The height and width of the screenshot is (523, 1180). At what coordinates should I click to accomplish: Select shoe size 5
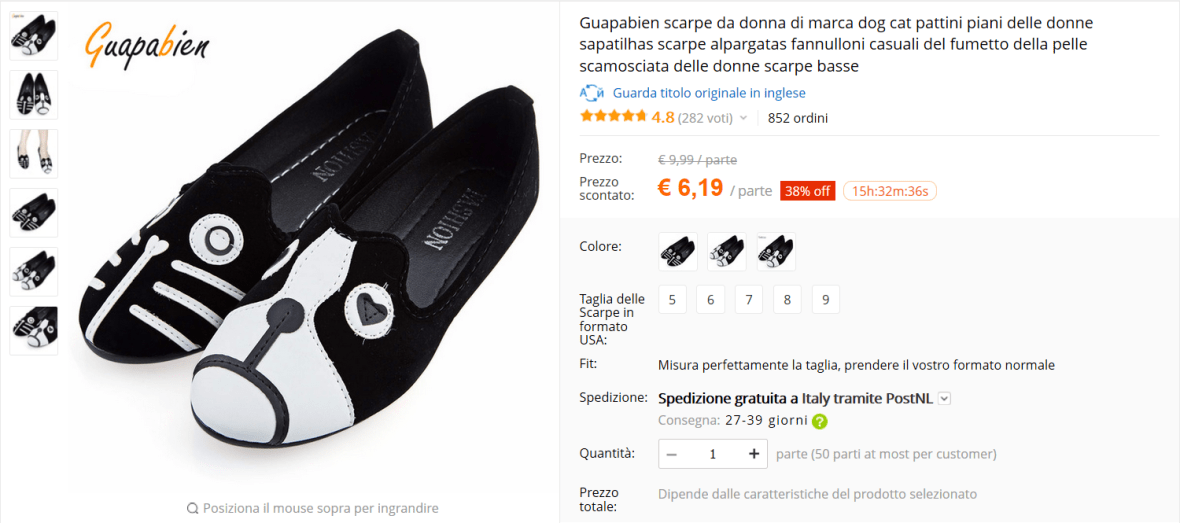coord(672,299)
